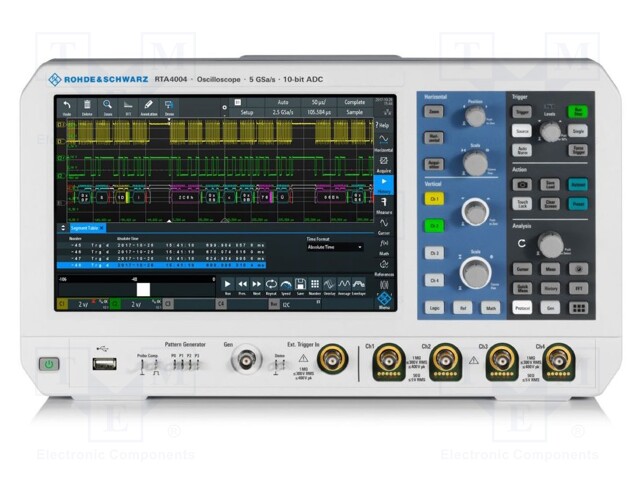
Task: Tap the Annotation pencil icon
Action: tap(148, 106)
